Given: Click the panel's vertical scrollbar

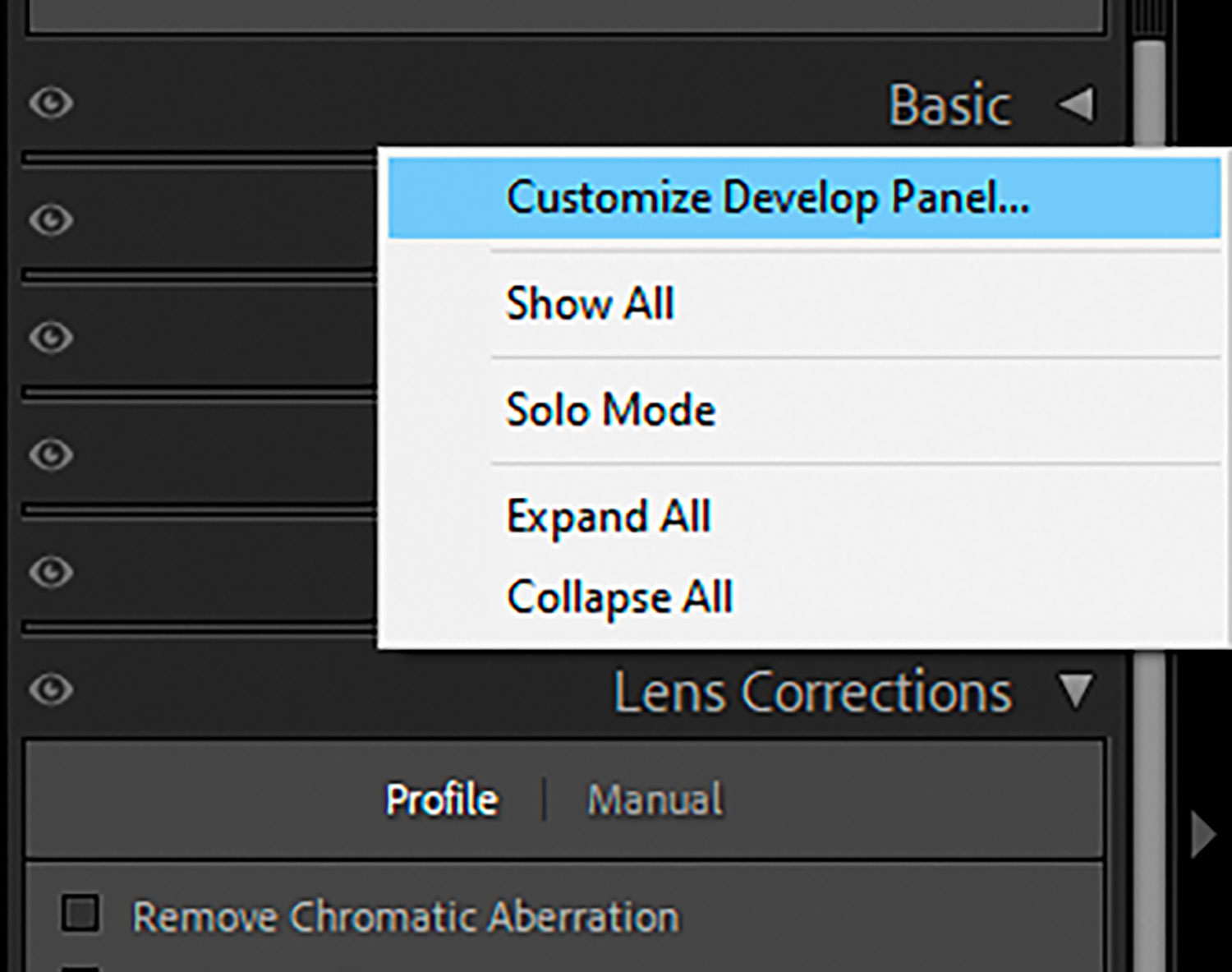Looking at the screenshot, I should 1149,99.
